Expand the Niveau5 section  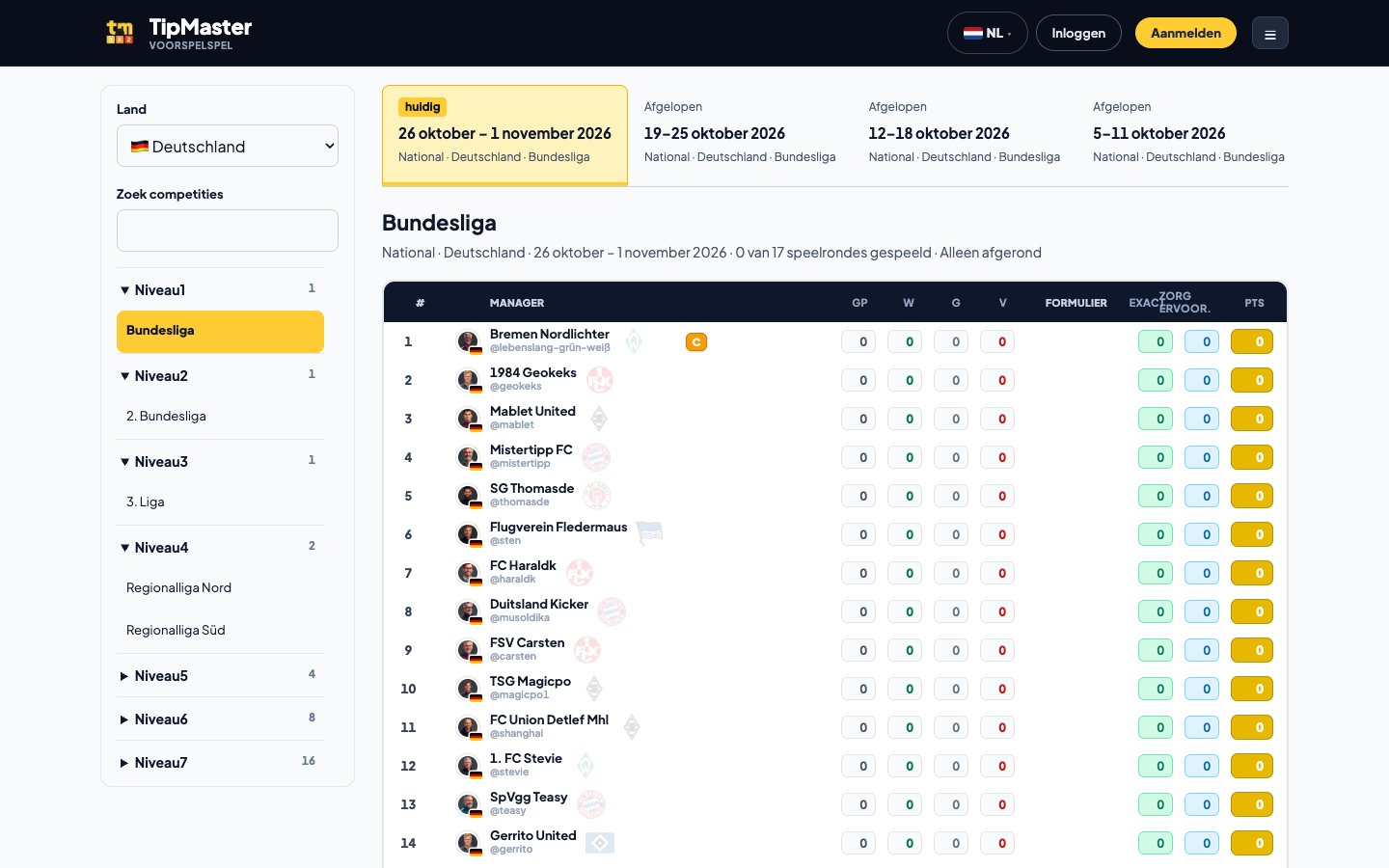click(220, 675)
